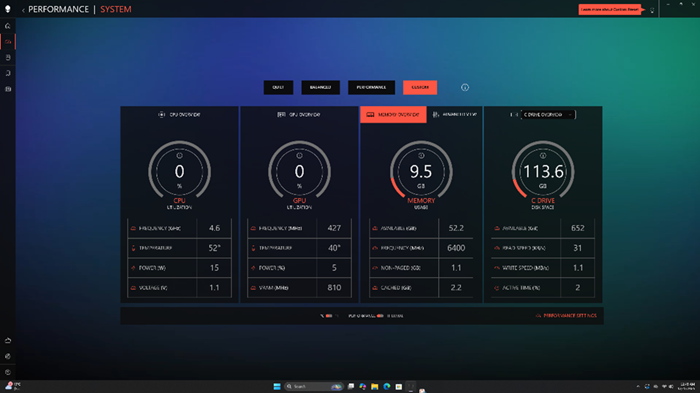
Task: Click CPU power value 15
Action: tap(214, 268)
